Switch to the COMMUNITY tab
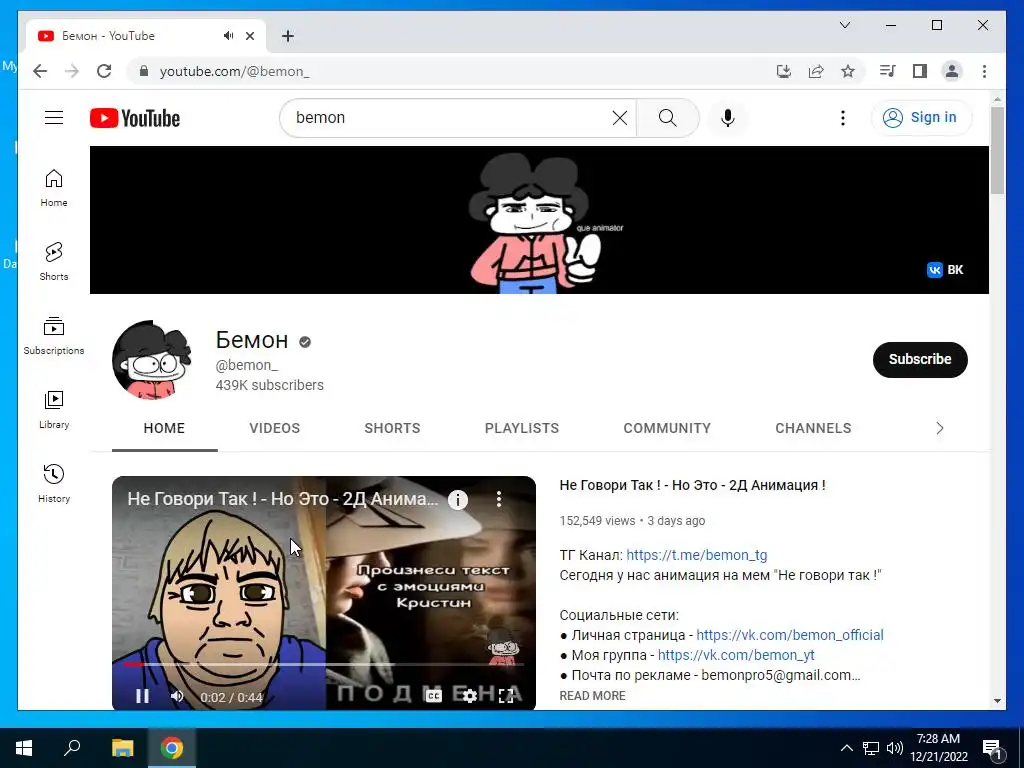The width and height of the screenshot is (1024, 768). 667,428
